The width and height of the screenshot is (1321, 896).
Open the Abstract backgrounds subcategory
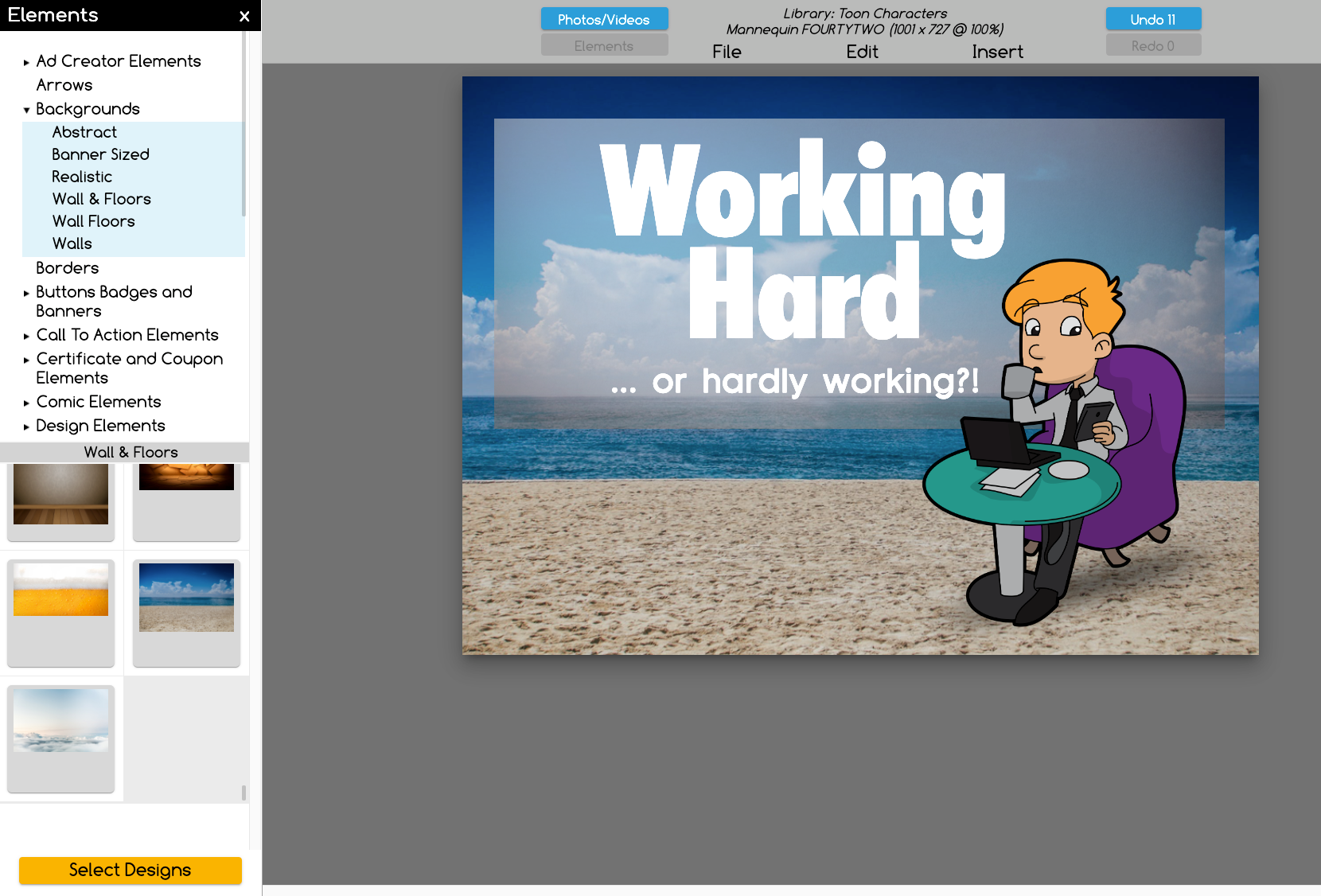coord(84,132)
